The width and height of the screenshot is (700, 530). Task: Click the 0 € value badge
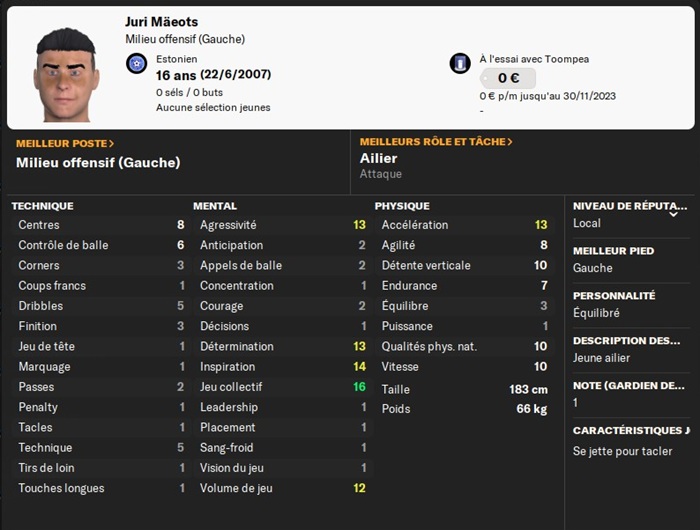[x=507, y=78]
